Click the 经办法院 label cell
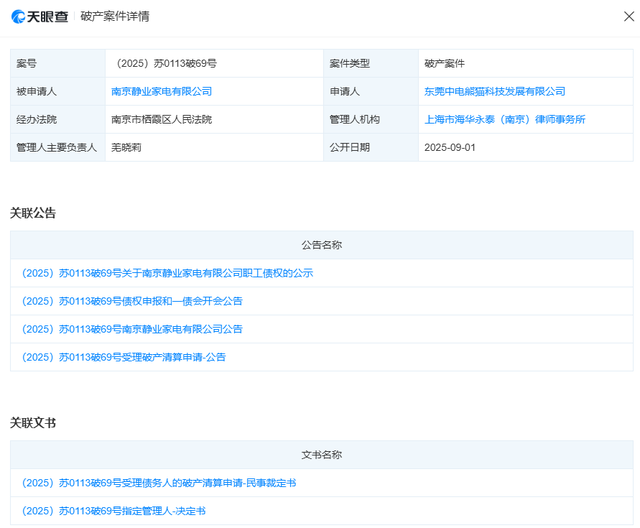Viewport: 640px width, 528px height. coord(58,120)
